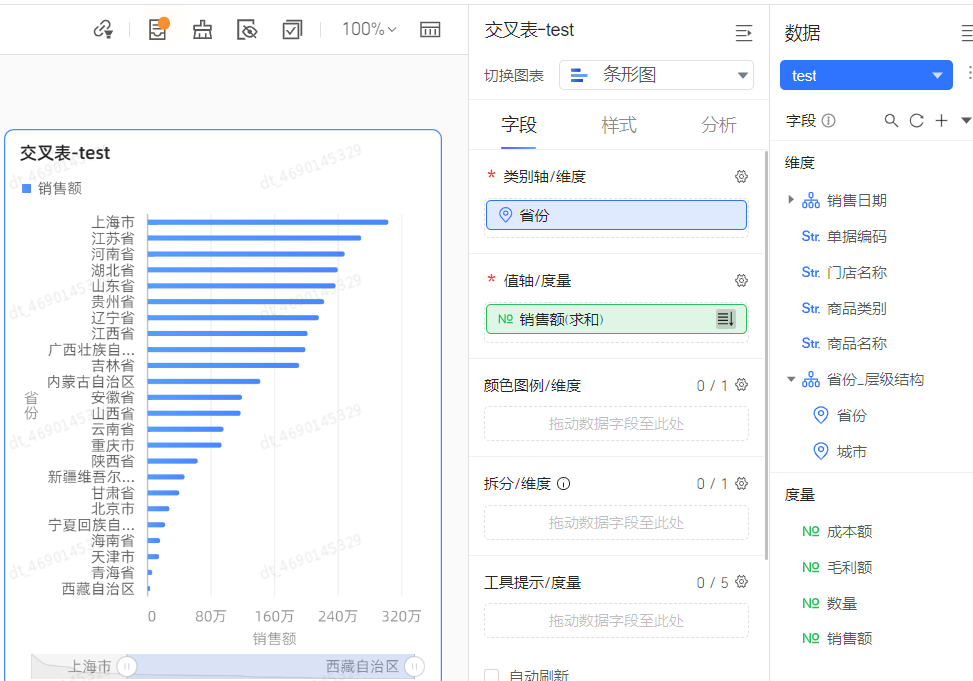Open settings gear for 拆分/维度

741,483
